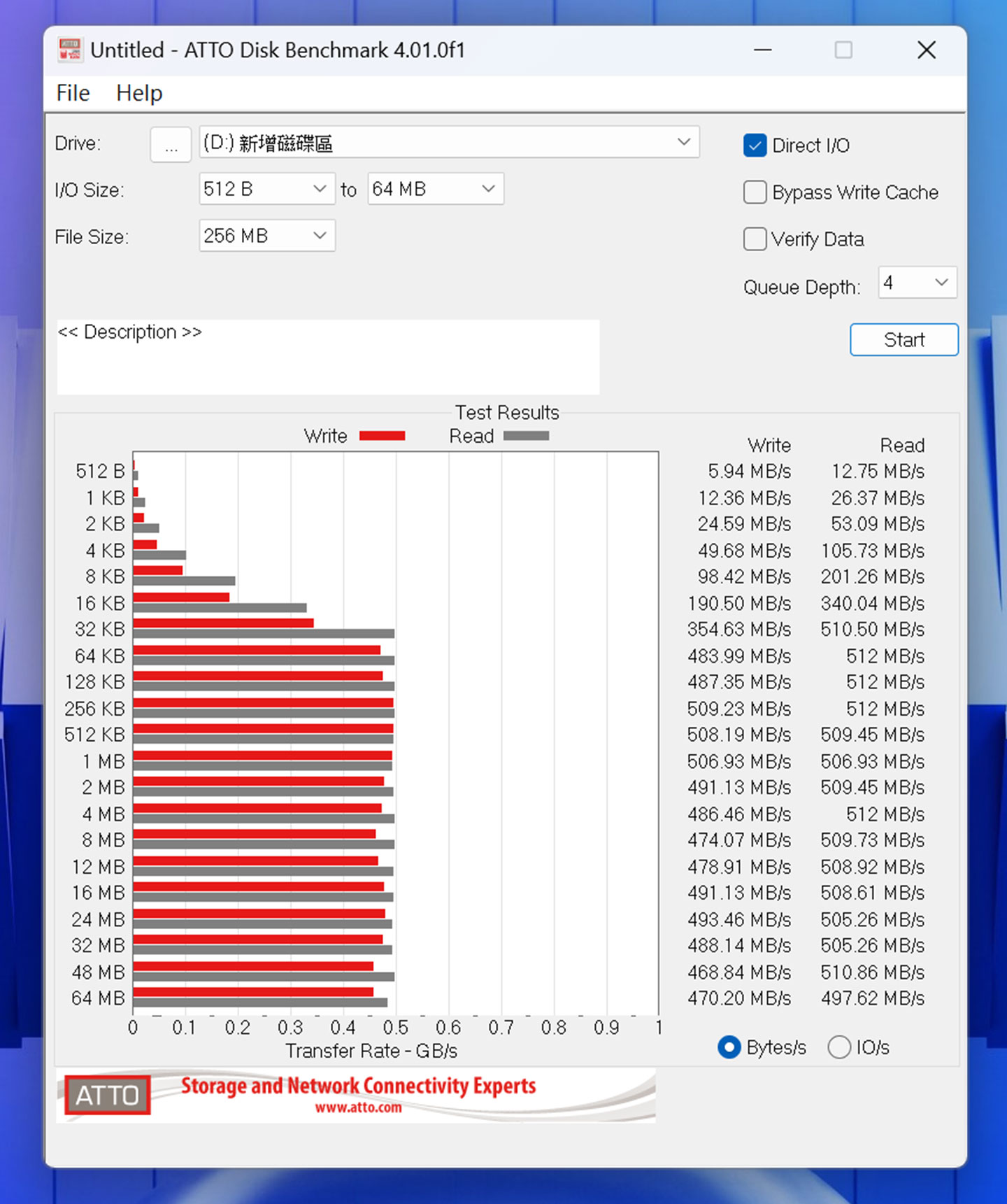1007x1204 pixels.
Task: Open the 64 MB I/O size dropdown
Action: [x=435, y=189]
